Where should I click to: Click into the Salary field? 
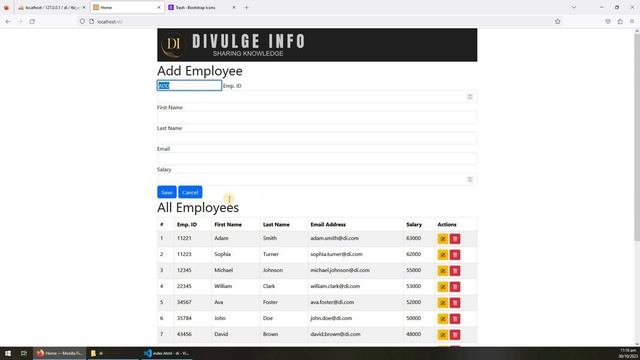click(x=317, y=180)
